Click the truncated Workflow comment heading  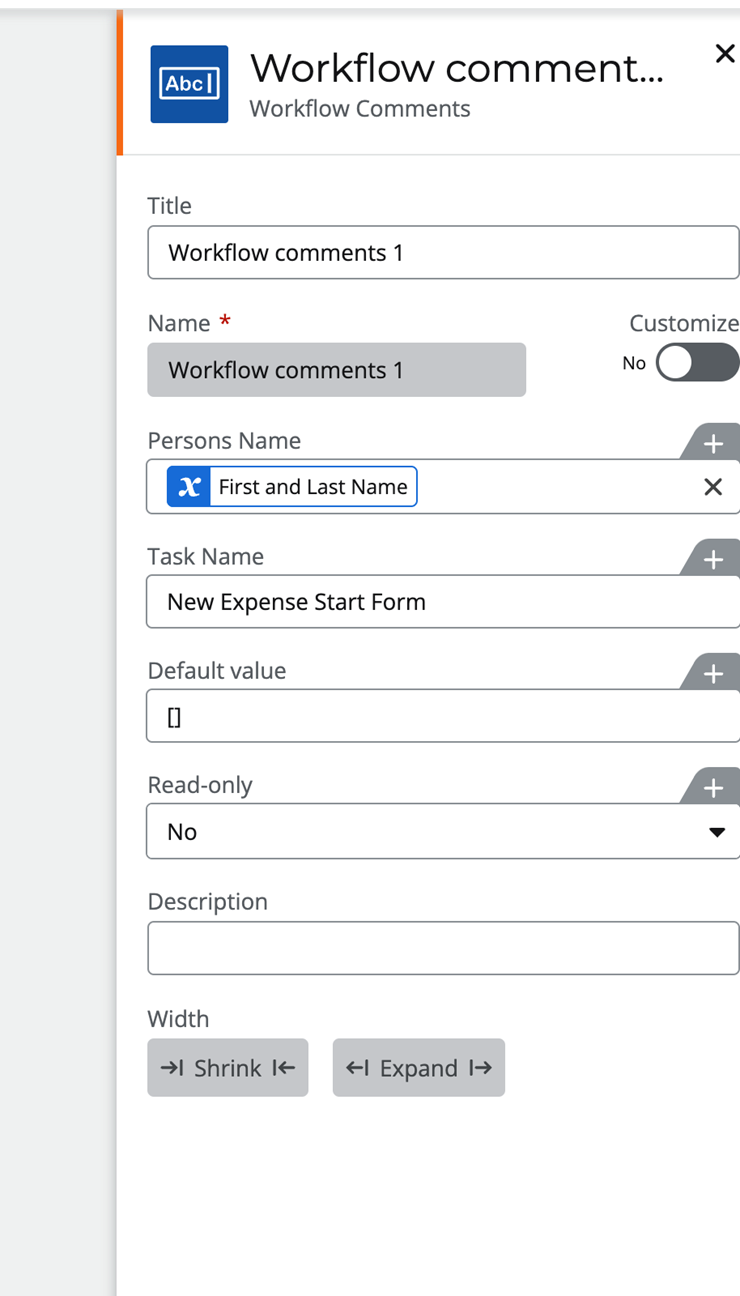point(456,68)
